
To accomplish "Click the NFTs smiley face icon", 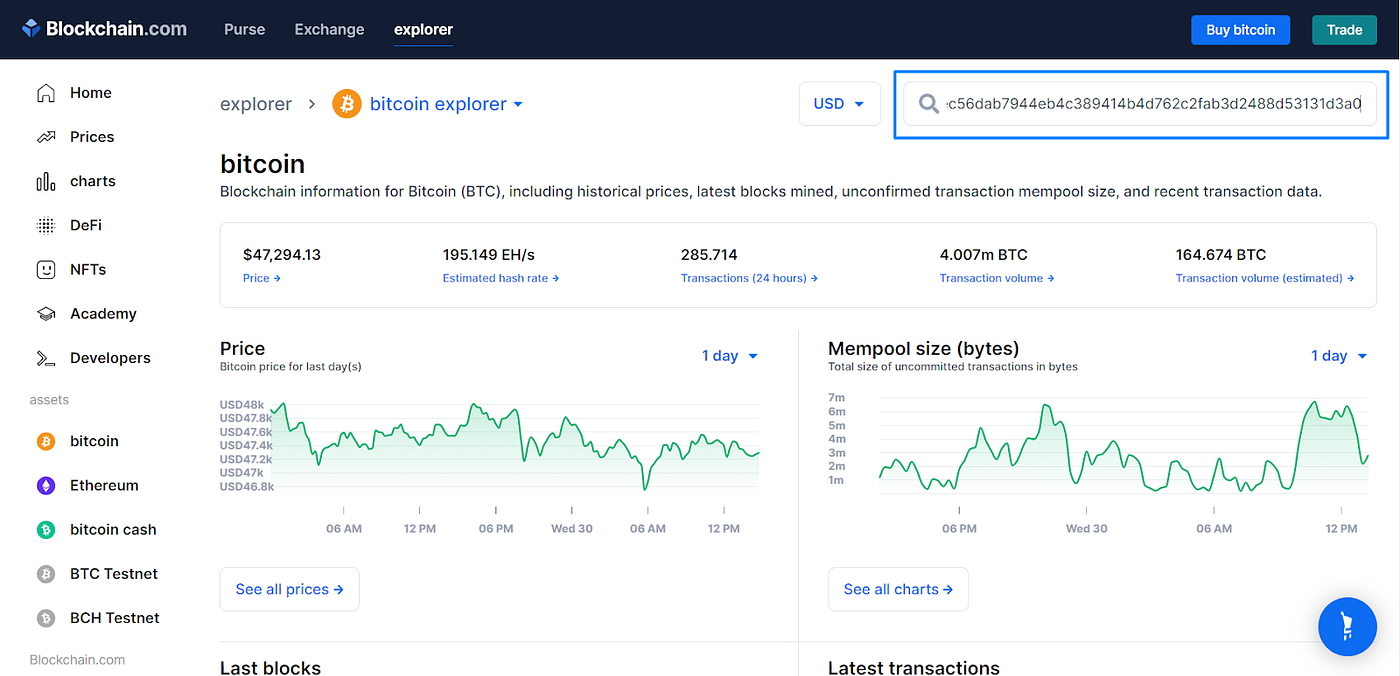I will [x=46, y=269].
